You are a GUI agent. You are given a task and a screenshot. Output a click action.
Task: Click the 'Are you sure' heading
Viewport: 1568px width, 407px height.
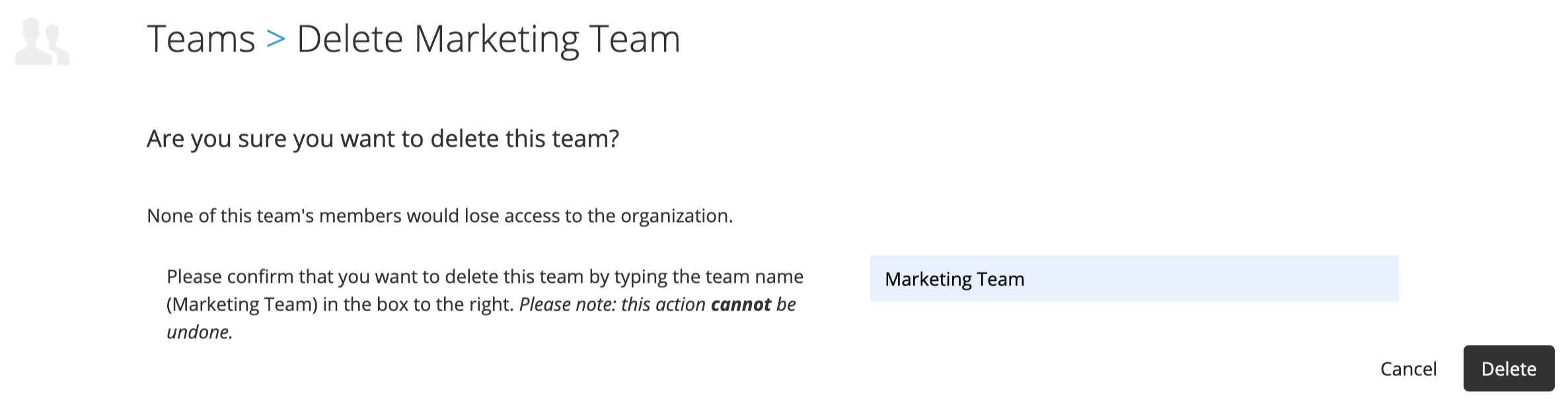[383, 139]
